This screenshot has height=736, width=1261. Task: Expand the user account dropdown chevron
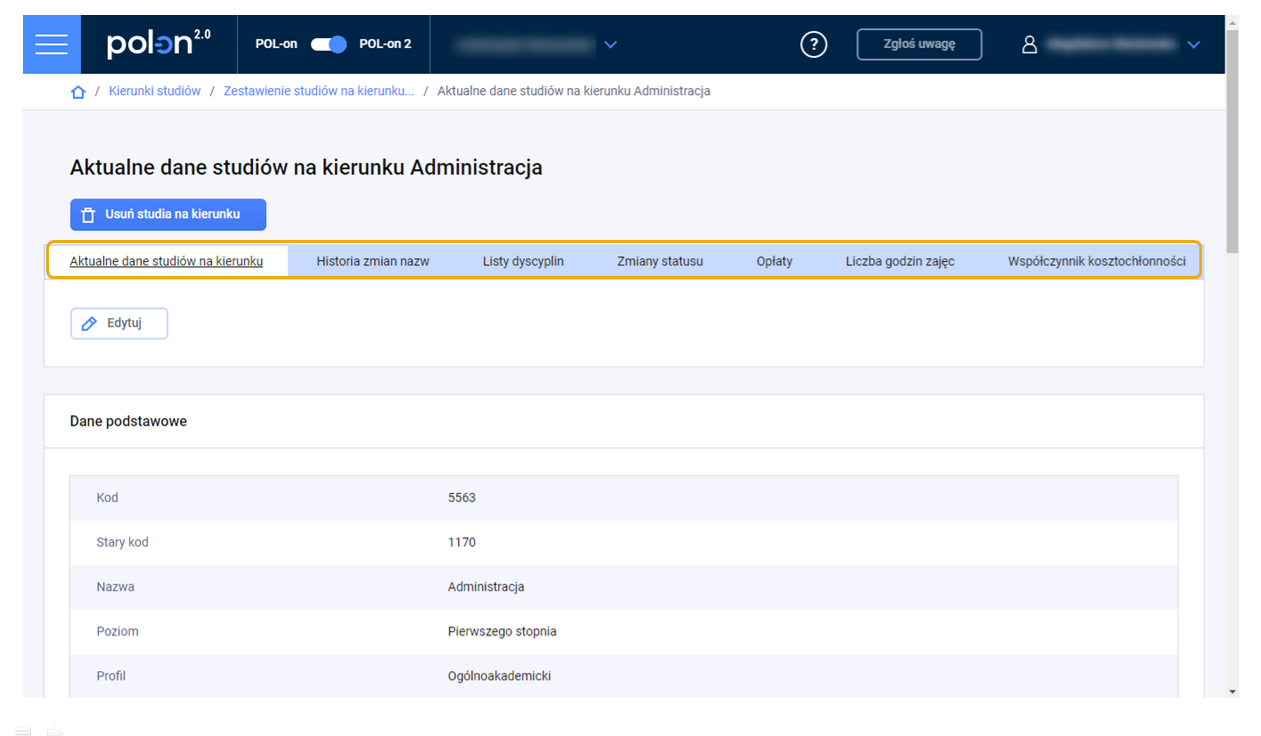tap(1193, 45)
